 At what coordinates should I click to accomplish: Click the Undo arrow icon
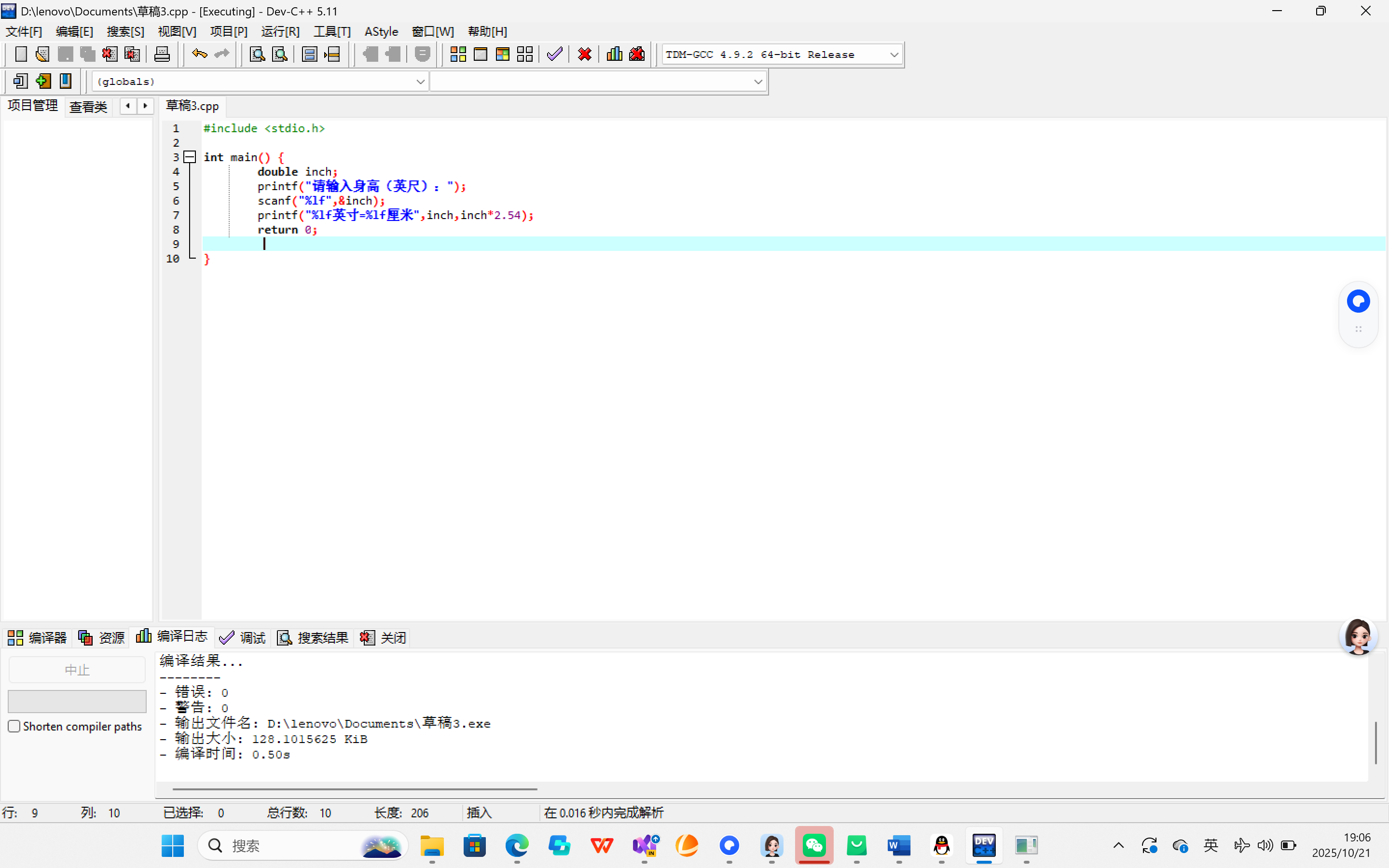[x=199, y=55]
